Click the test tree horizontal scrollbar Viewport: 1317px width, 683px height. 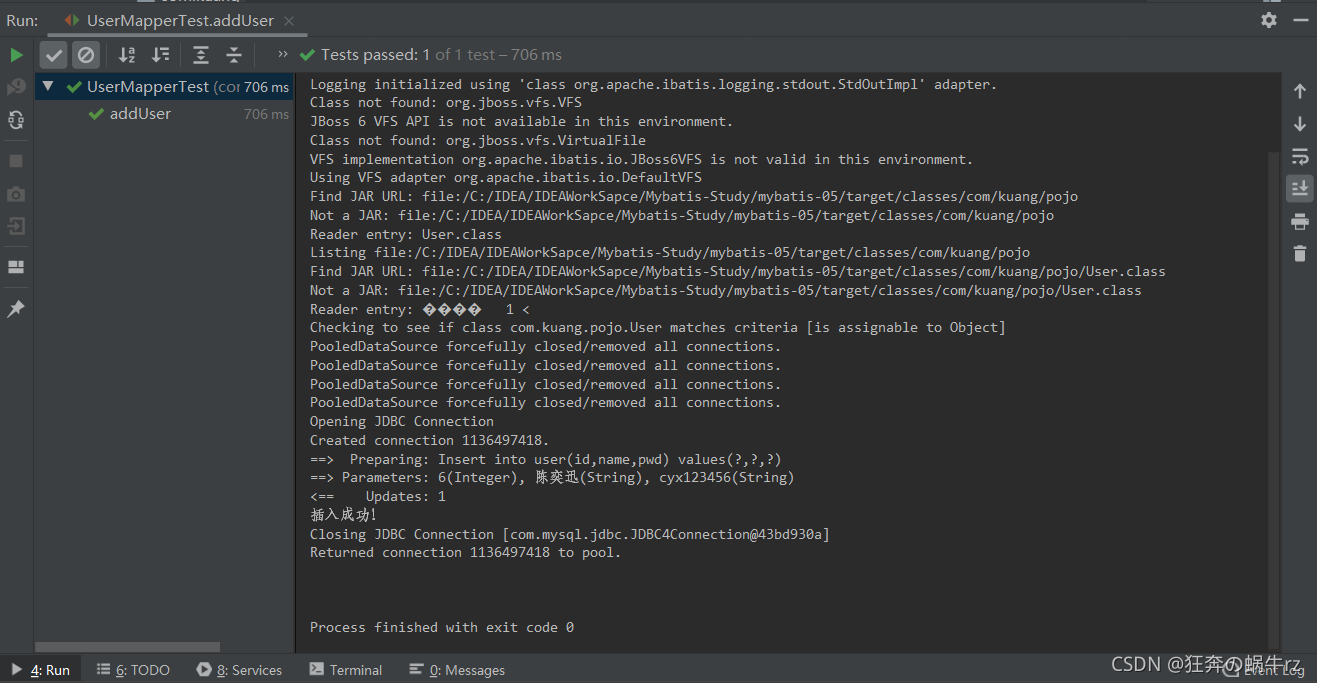coord(128,647)
